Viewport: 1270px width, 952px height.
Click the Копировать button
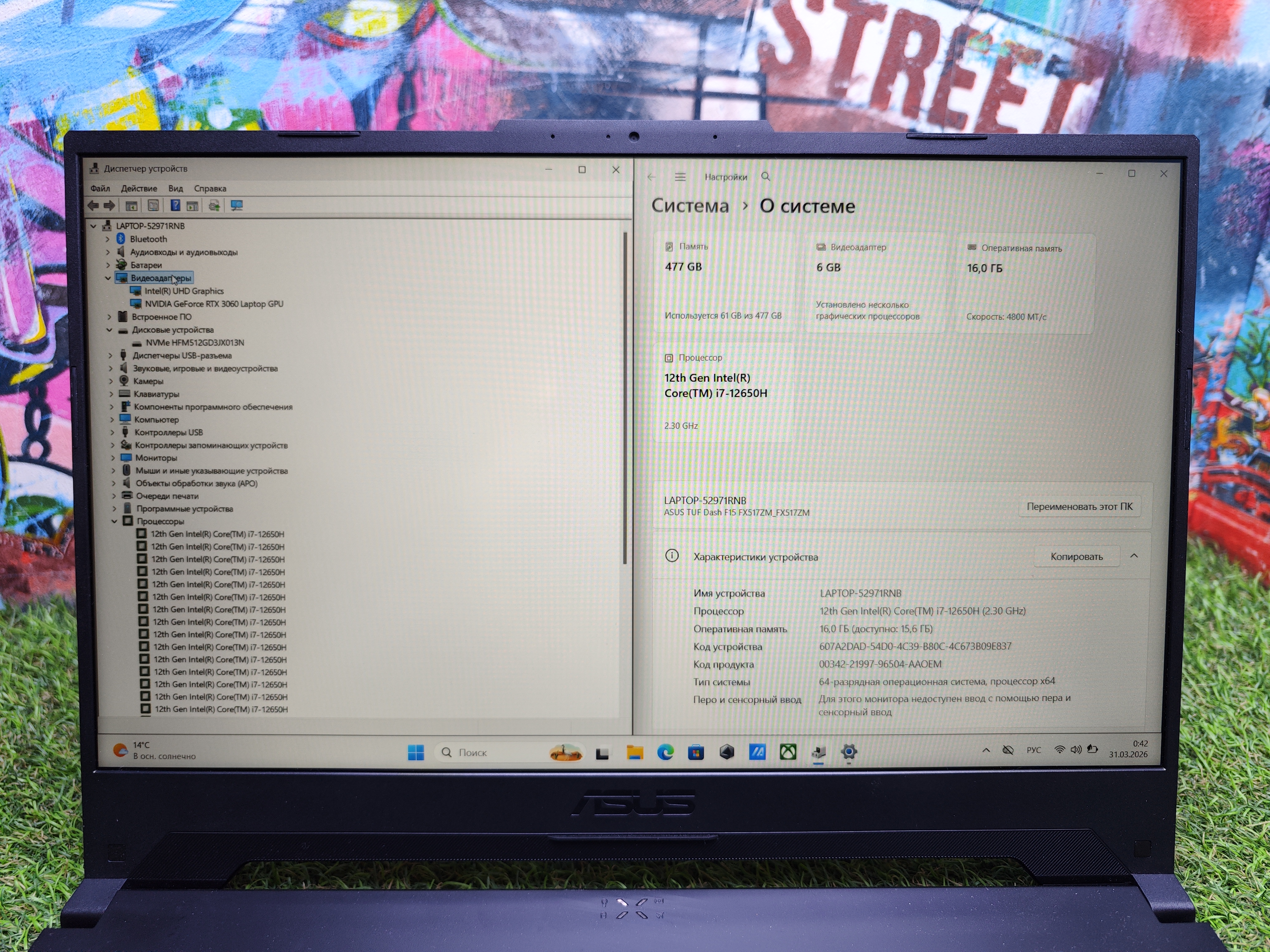point(1076,556)
